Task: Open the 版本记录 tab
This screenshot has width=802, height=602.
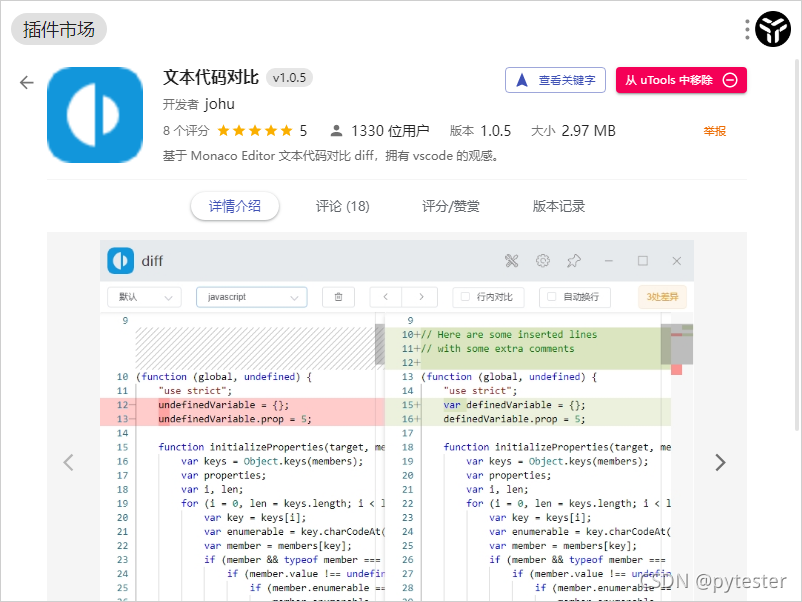Action: pyautogui.click(x=559, y=207)
